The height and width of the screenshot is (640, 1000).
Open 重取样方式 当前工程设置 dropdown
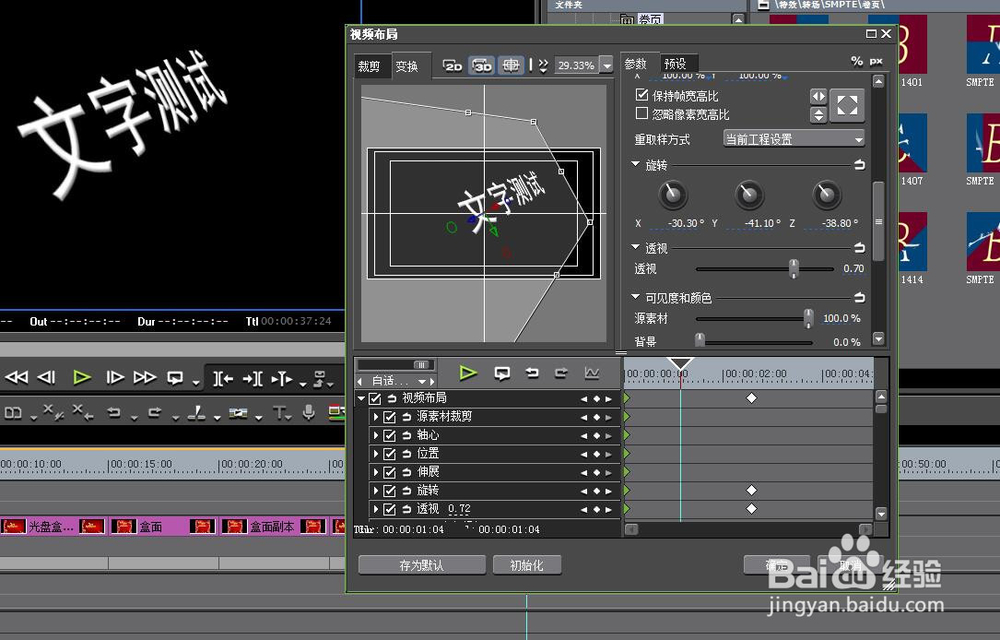pyautogui.click(x=794, y=139)
